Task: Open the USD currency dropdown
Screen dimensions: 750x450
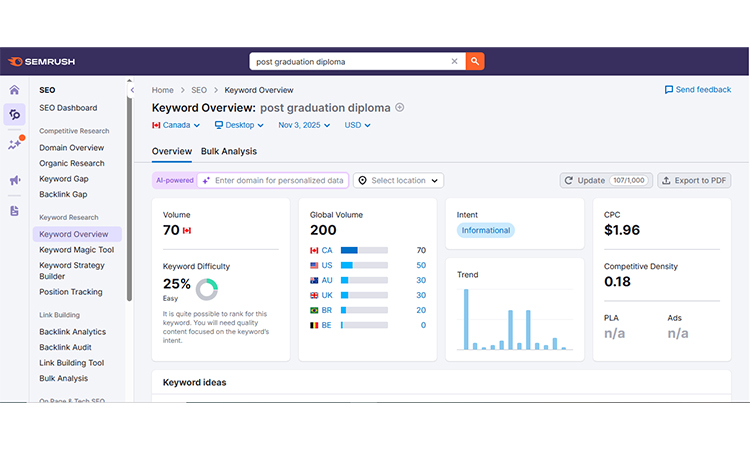Action: (357, 125)
